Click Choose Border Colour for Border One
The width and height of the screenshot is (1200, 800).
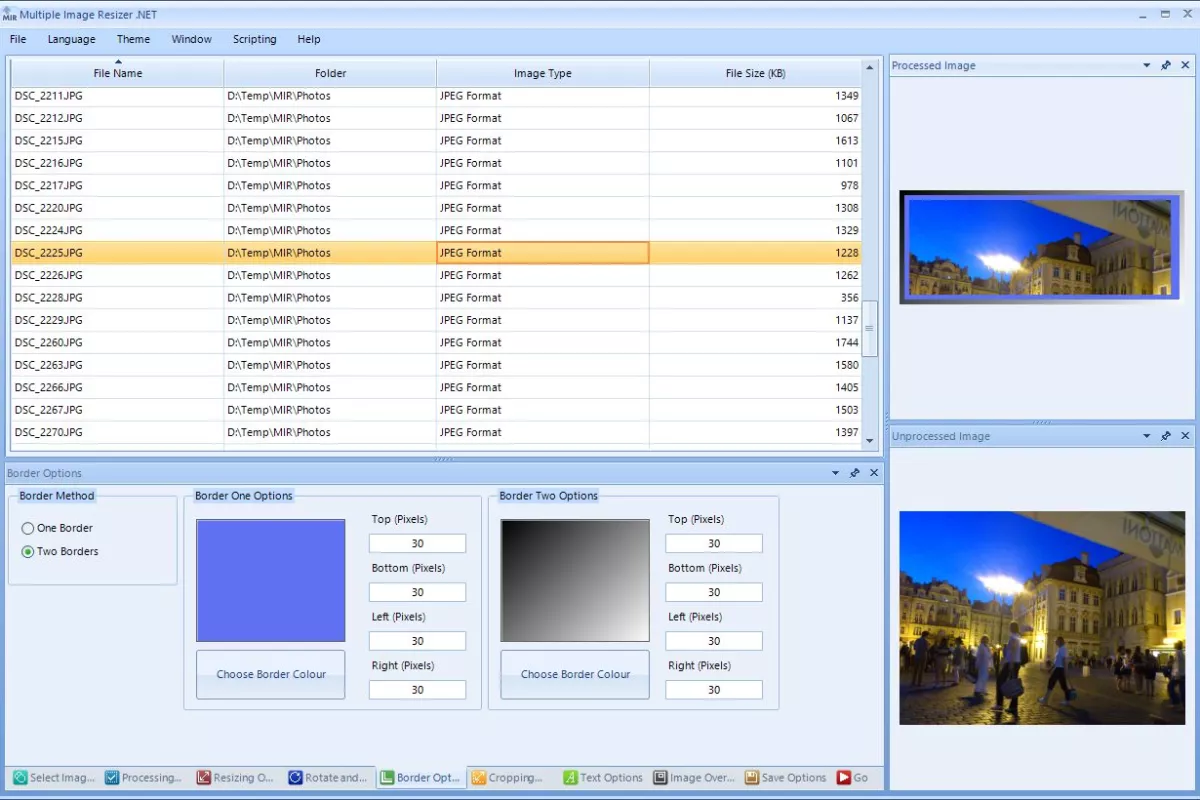(x=270, y=674)
